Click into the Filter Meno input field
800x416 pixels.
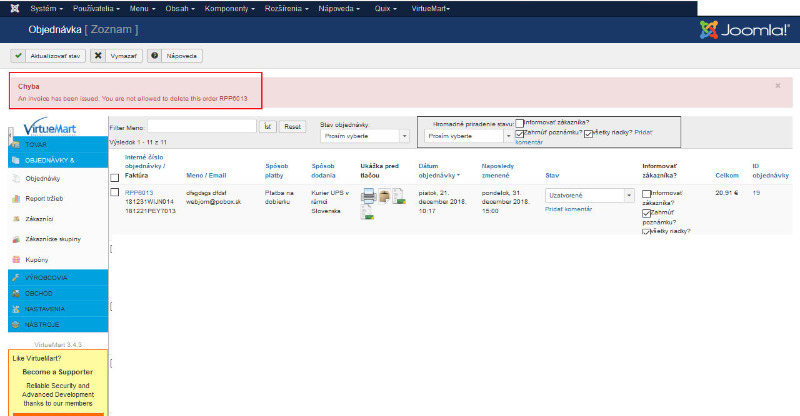click(x=202, y=126)
